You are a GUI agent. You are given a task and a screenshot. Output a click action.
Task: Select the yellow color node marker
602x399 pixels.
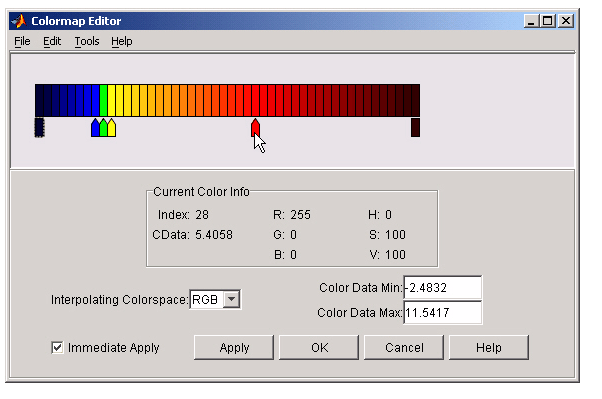pos(112,127)
